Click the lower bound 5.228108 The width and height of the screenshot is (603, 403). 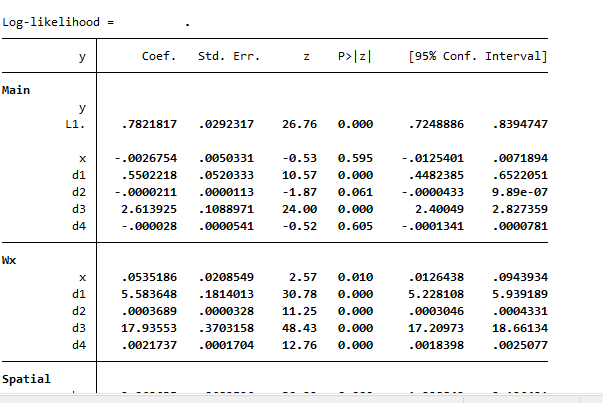pos(436,294)
